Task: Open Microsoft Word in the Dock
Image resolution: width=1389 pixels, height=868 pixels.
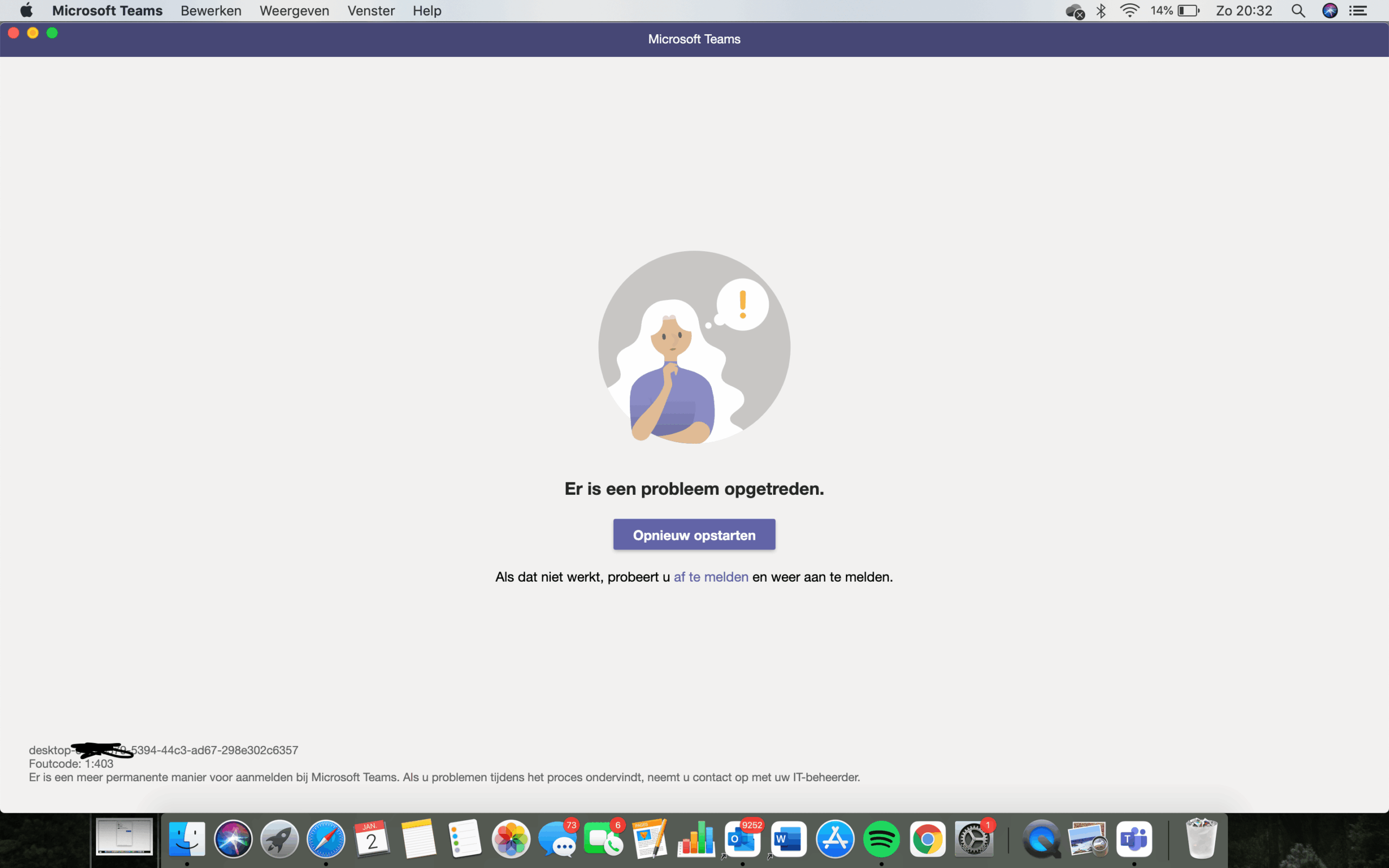Action: click(788, 839)
